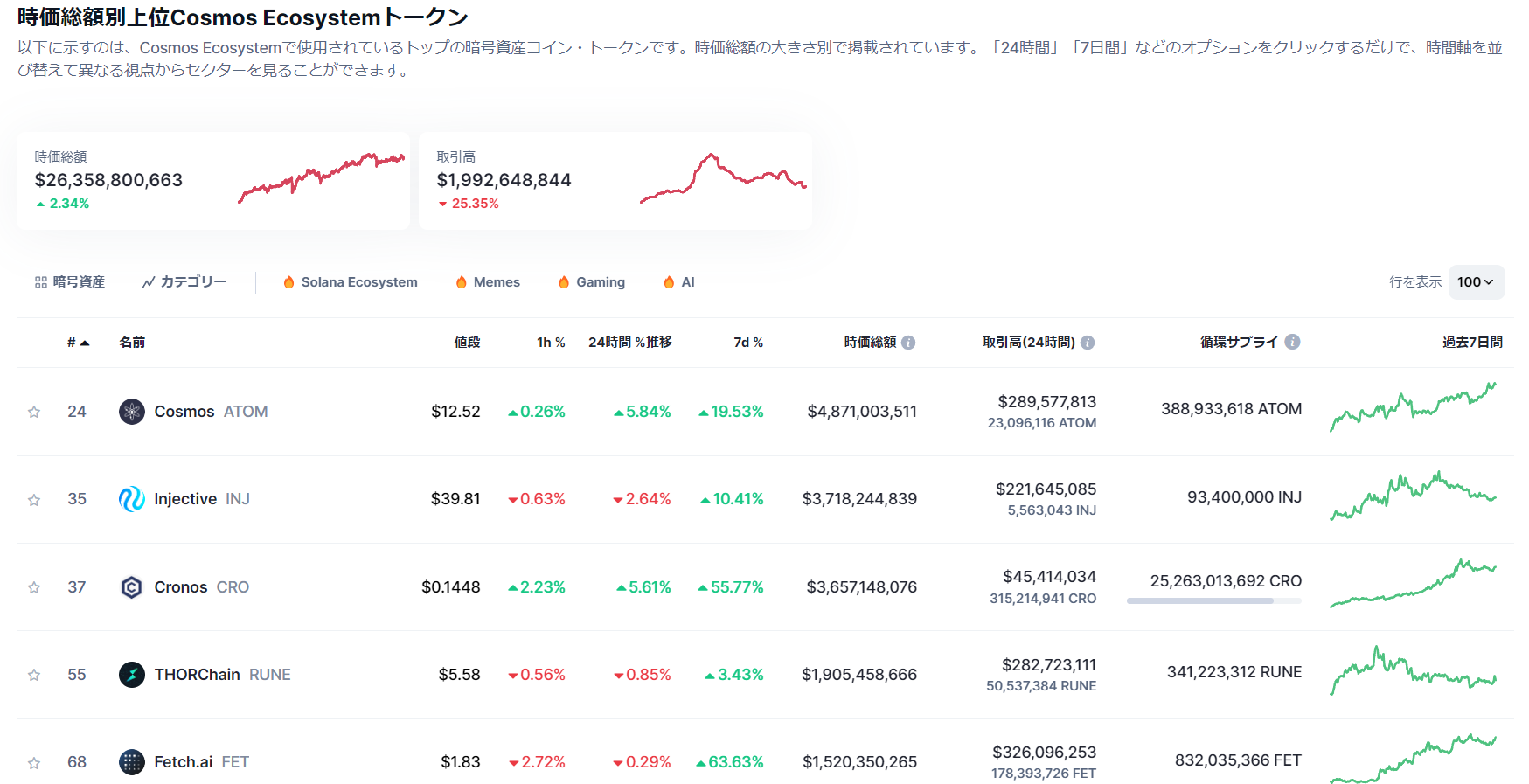This screenshot has width=1529, height=784.
Task: Toggle the watchlist star for THORChain
Action: [x=34, y=675]
